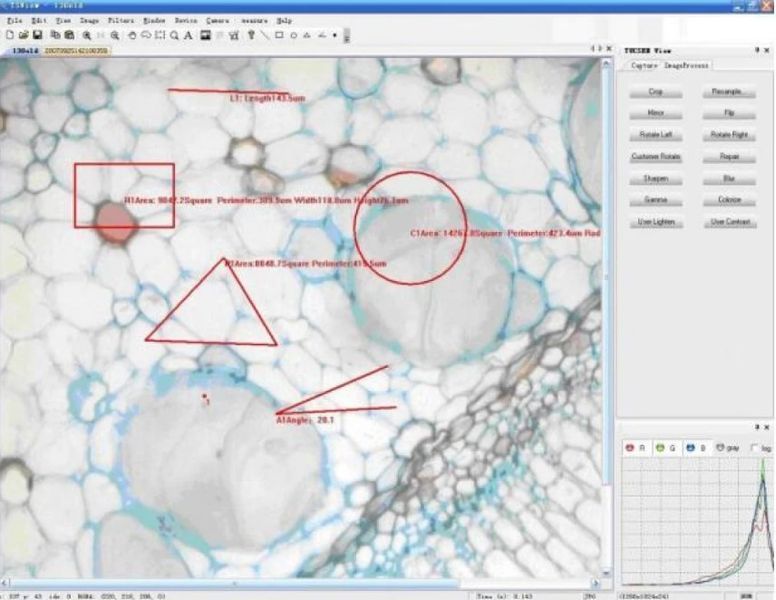Click the Colorize button

[729, 200]
